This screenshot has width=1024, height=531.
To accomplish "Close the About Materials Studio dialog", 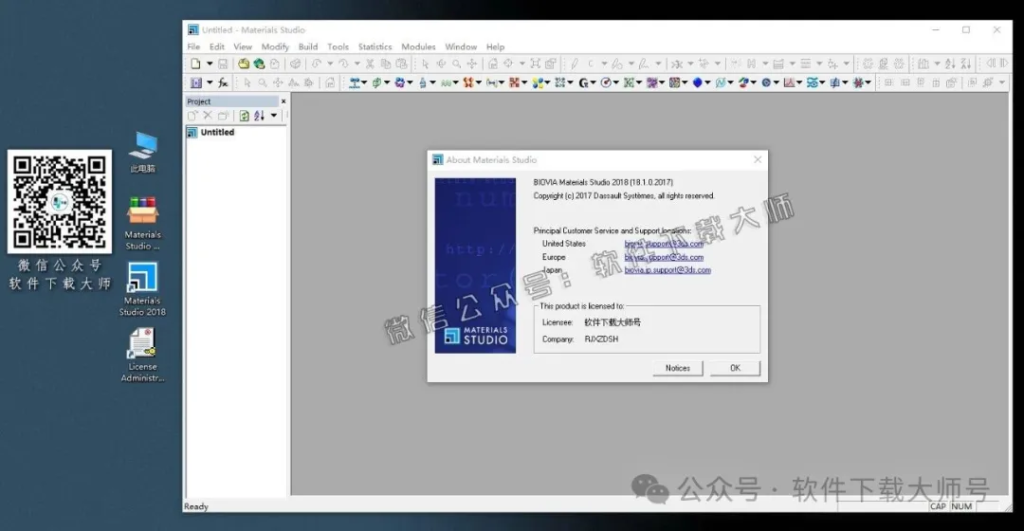I will click(x=757, y=159).
